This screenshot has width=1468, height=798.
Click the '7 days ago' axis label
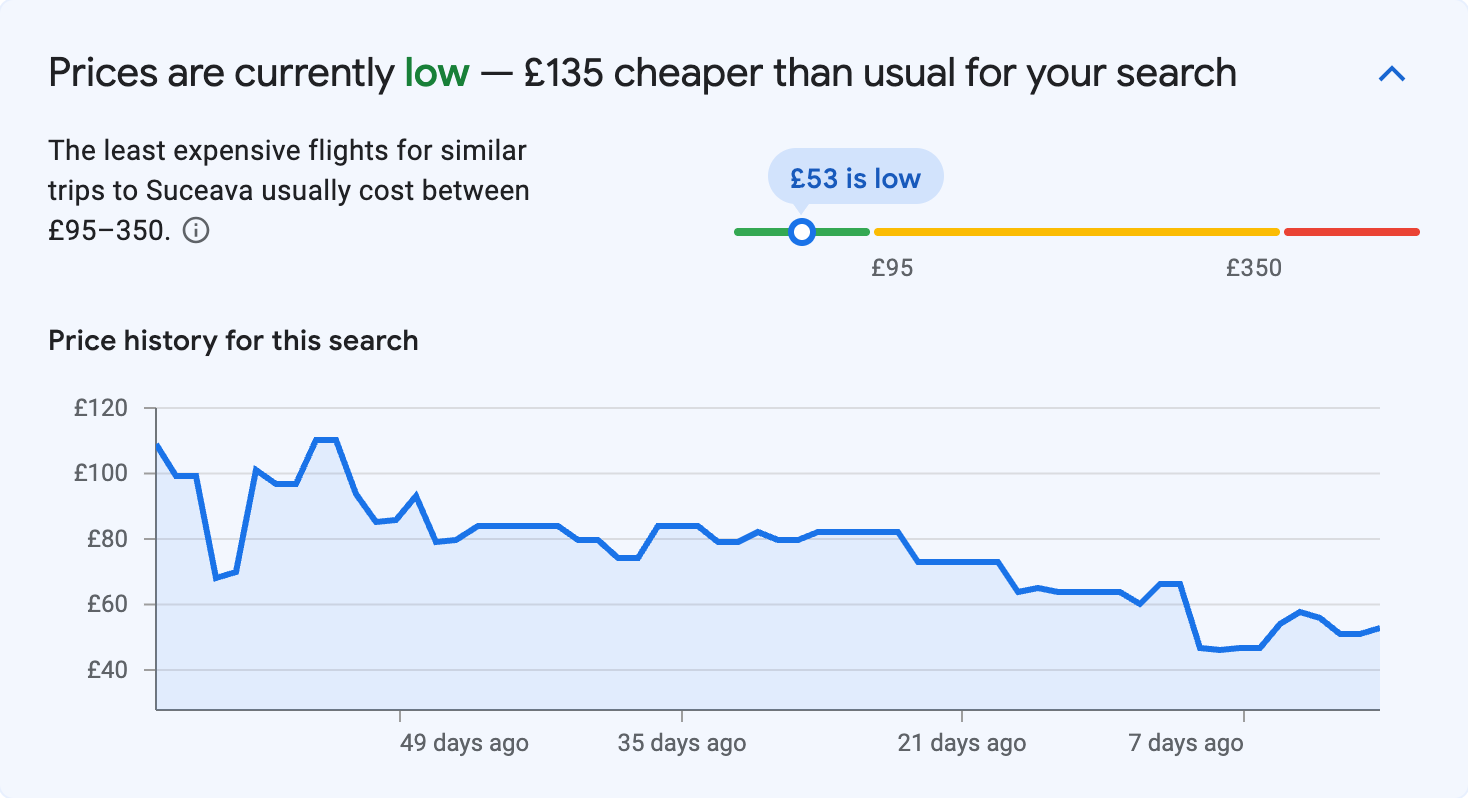point(1186,743)
